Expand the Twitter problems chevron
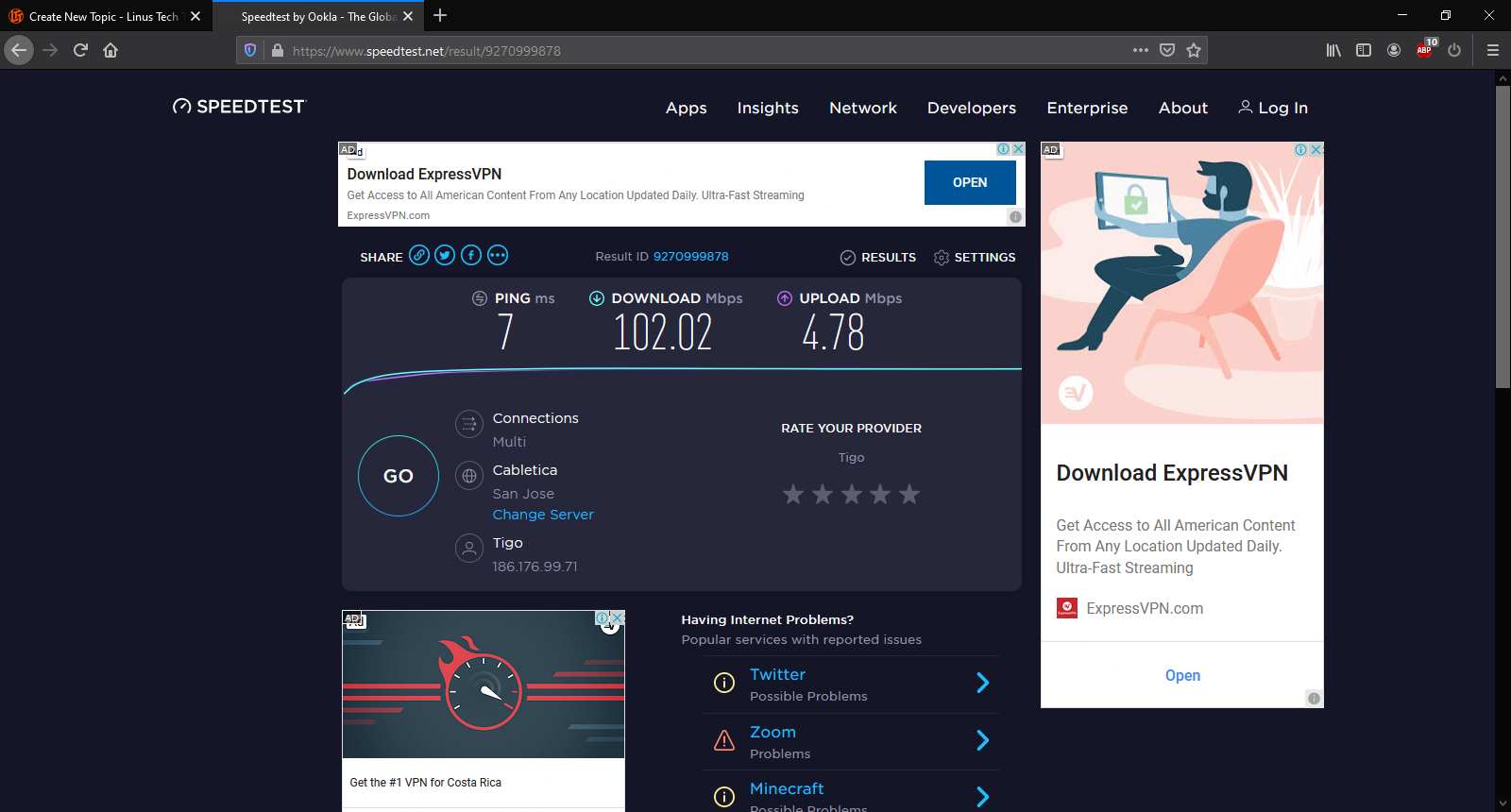Viewport: 1511px width, 812px height. tap(983, 683)
